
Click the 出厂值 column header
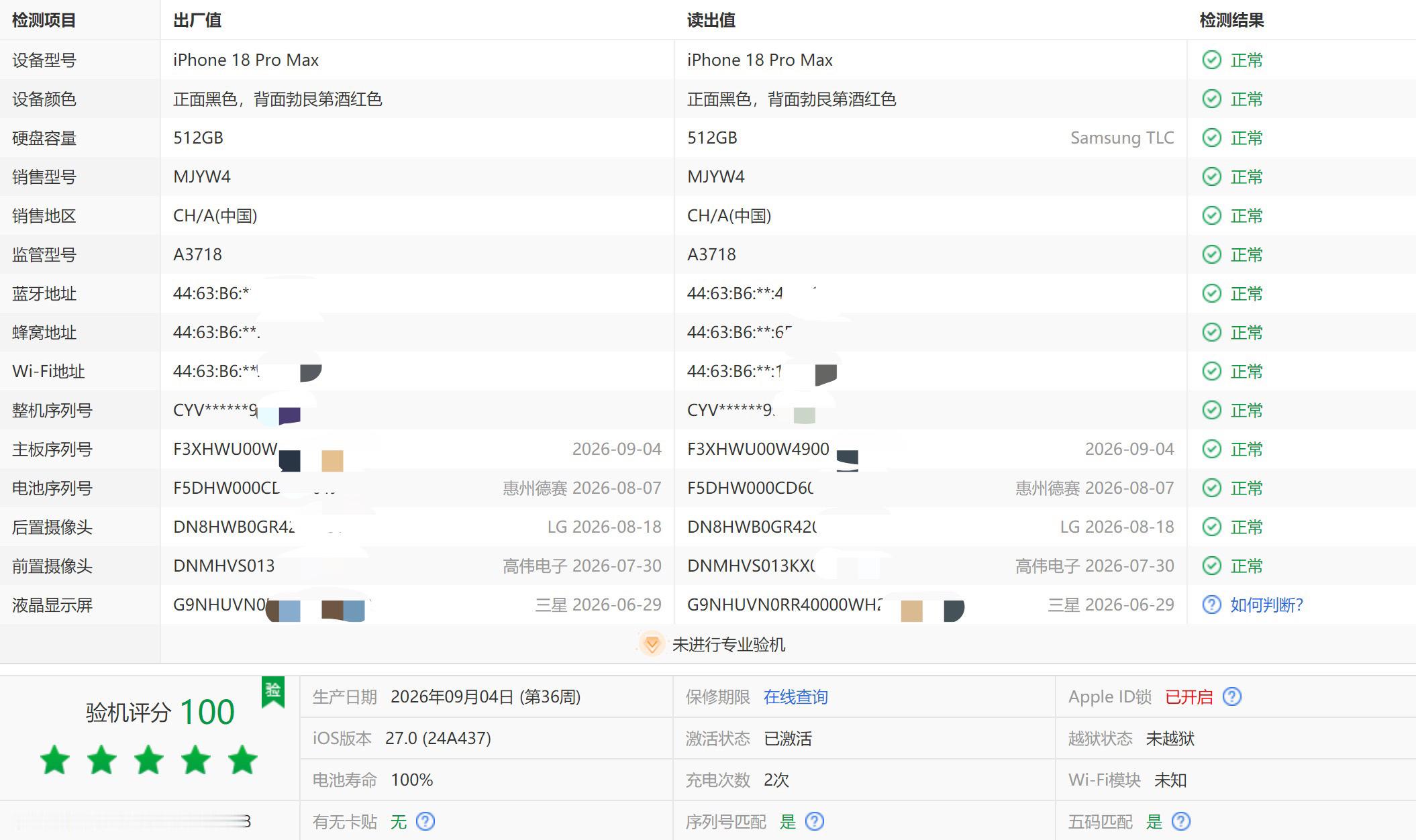(x=197, y=20)
